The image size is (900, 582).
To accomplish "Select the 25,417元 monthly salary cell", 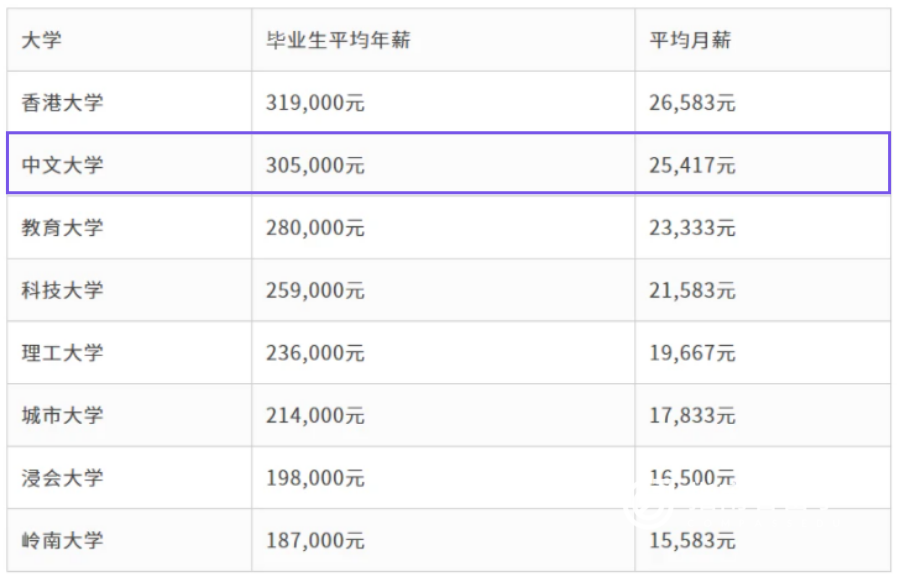I will (x=692, y=165).
